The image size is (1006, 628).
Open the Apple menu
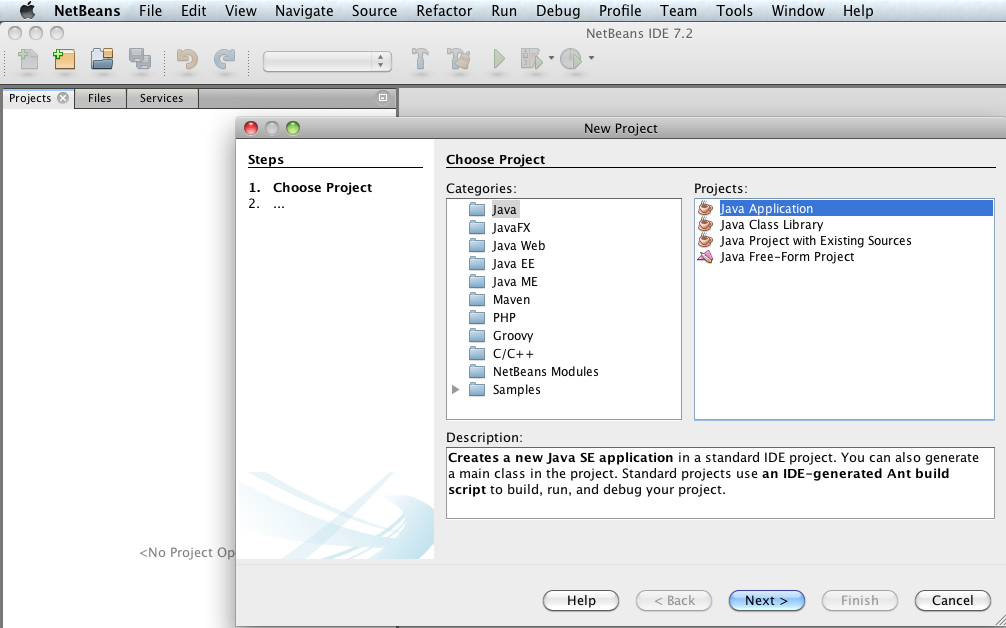pos(28,11)
